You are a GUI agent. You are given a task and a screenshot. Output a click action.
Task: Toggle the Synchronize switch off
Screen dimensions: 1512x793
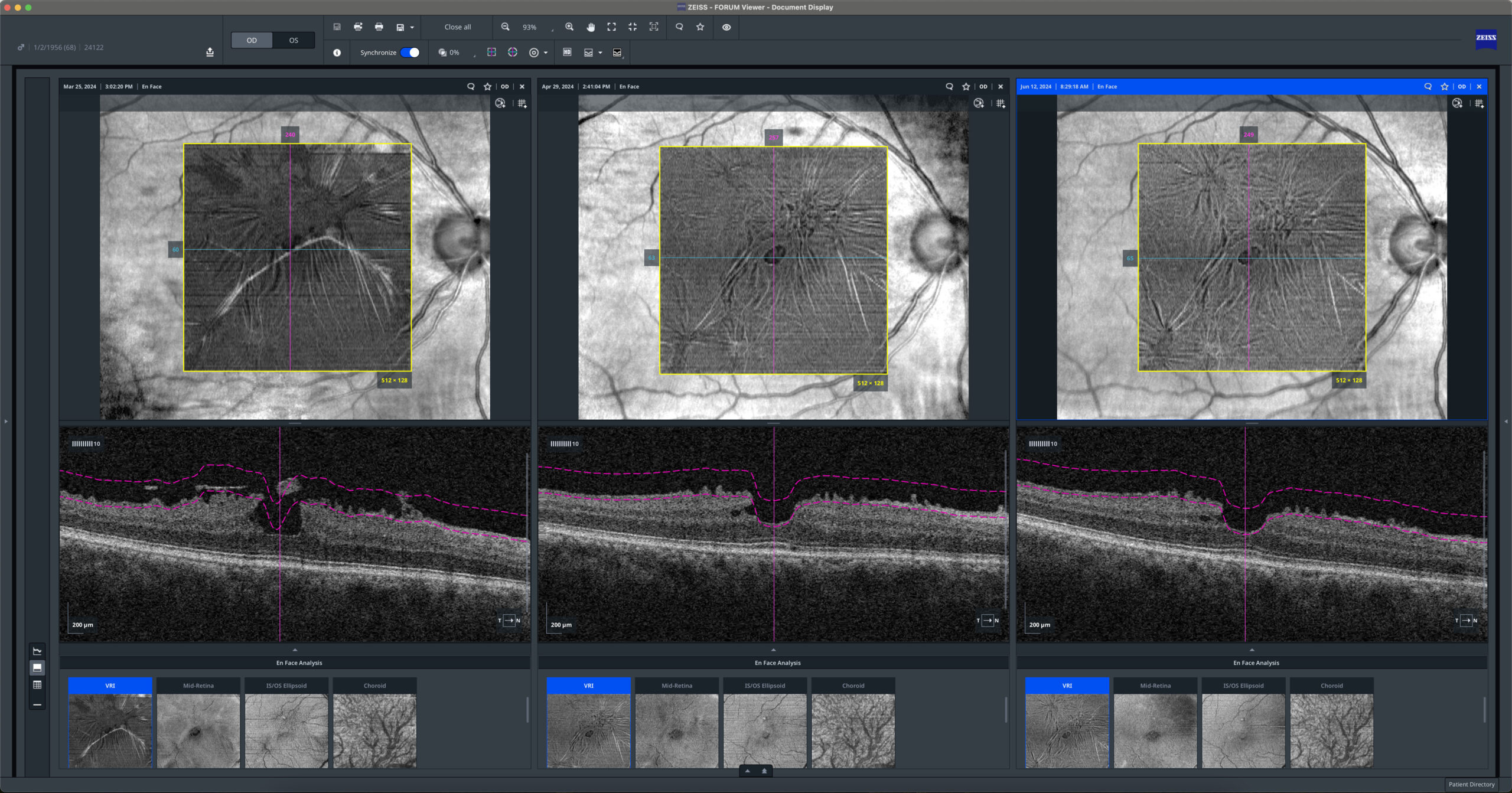coord(410,53)
